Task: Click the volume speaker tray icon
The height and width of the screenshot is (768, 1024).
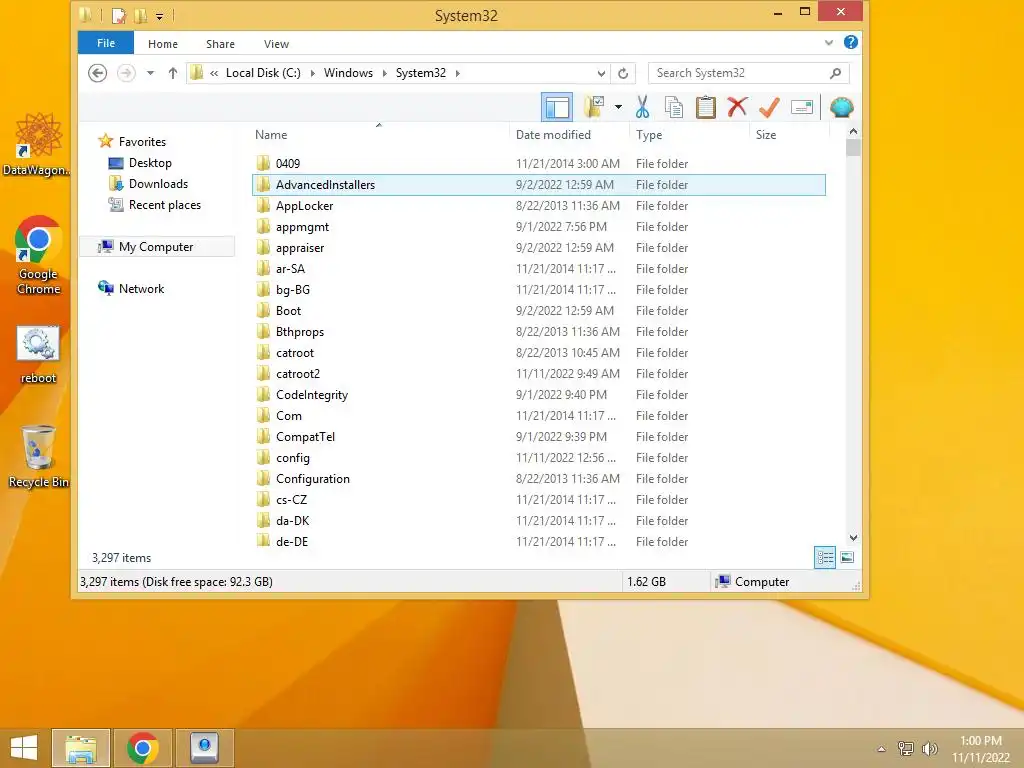Action: click(x=929, y=749)
